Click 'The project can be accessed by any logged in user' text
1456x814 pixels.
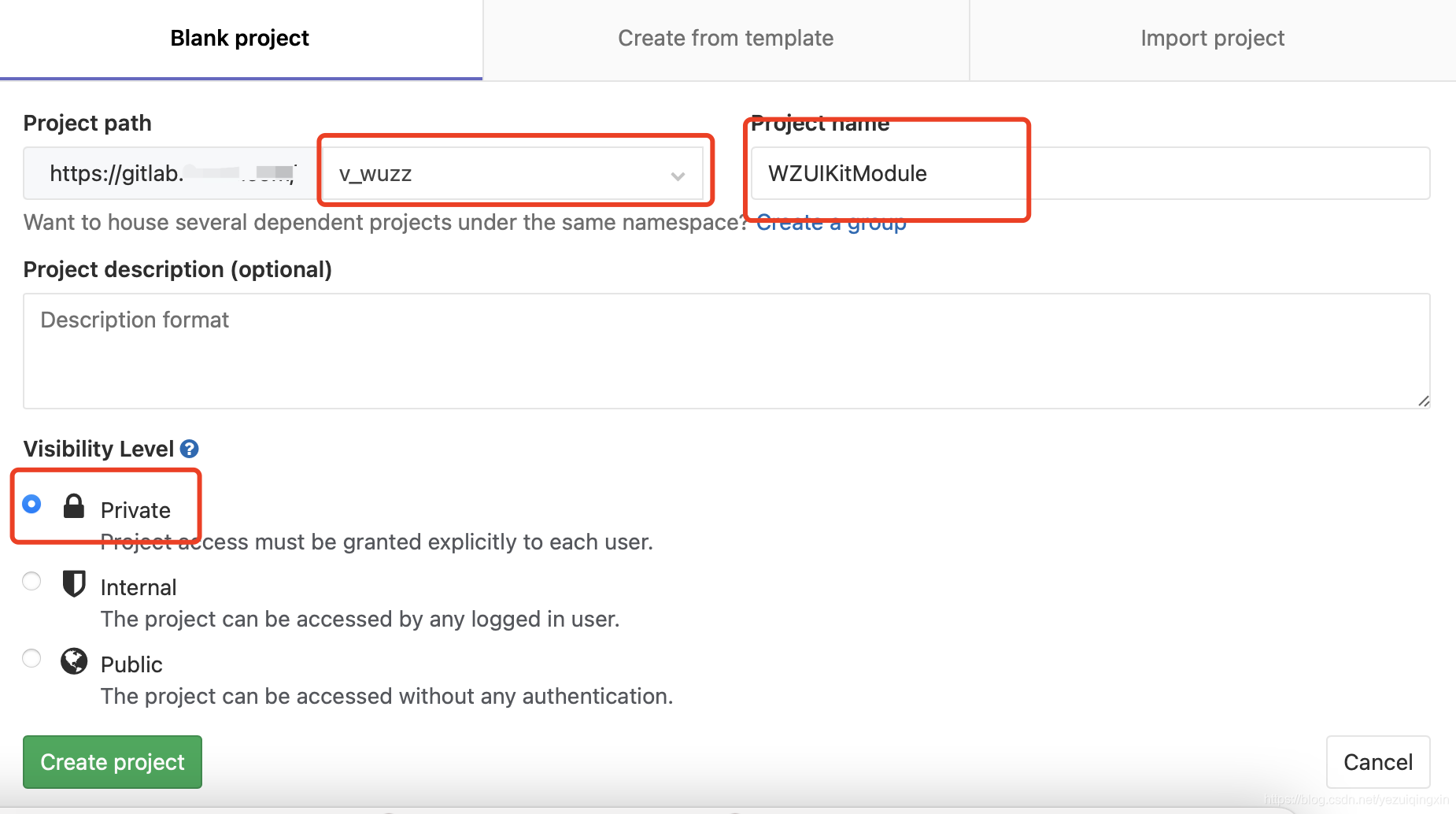360,620
